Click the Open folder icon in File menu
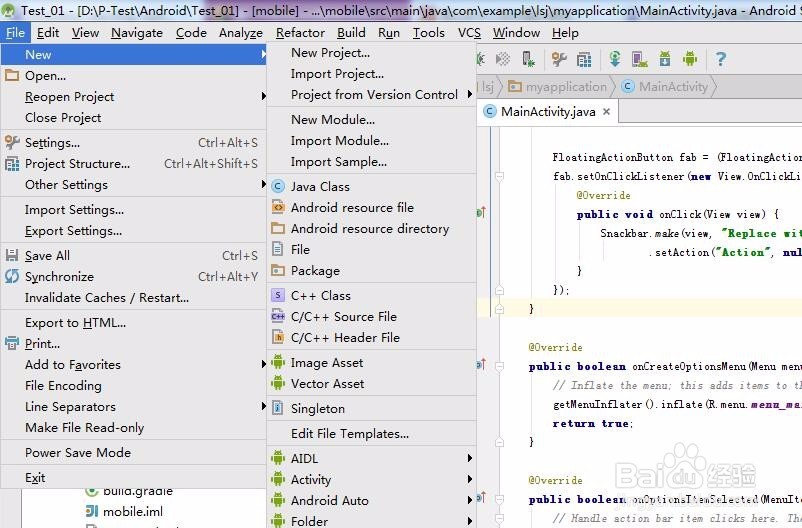This screenshot has width=802, height=528. coord(12,76)
